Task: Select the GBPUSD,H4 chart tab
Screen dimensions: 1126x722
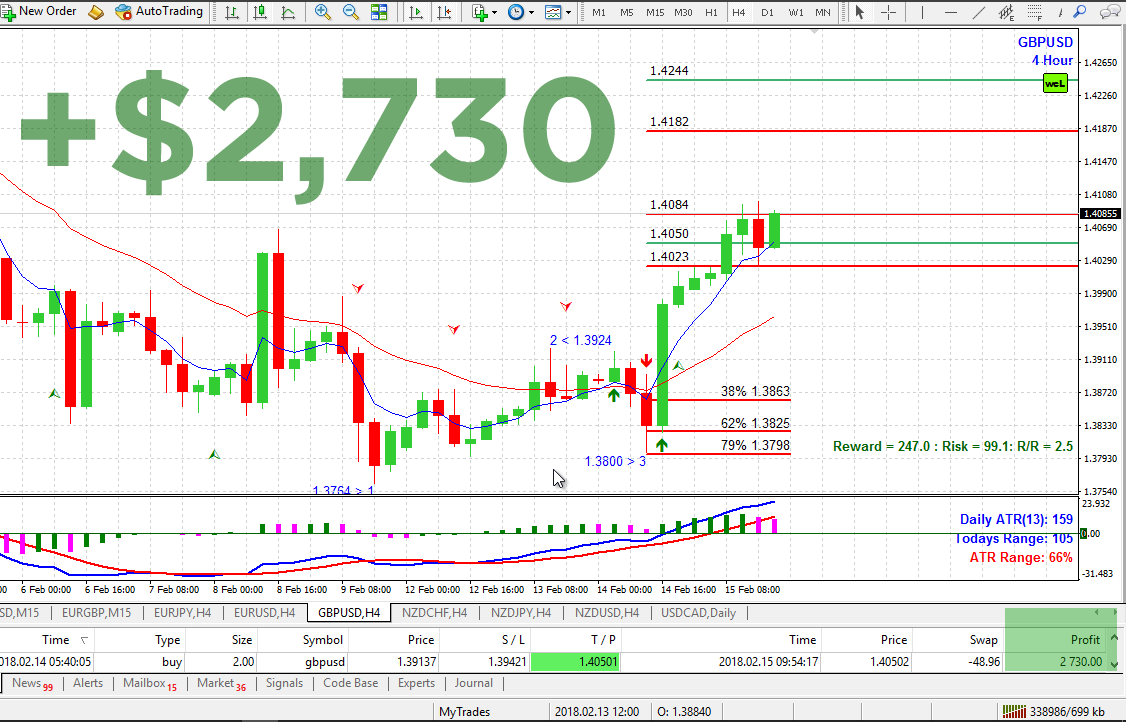Action: 349,613
